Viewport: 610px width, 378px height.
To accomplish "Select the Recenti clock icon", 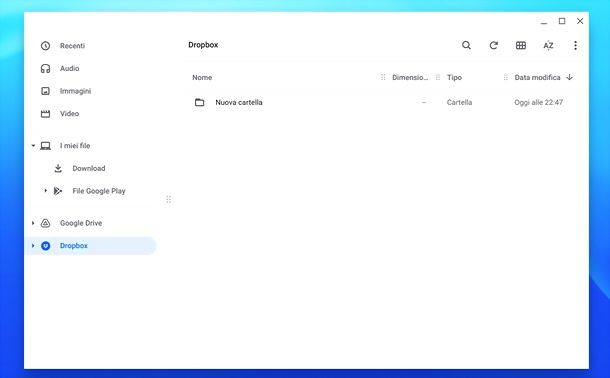I will point(46,46).
